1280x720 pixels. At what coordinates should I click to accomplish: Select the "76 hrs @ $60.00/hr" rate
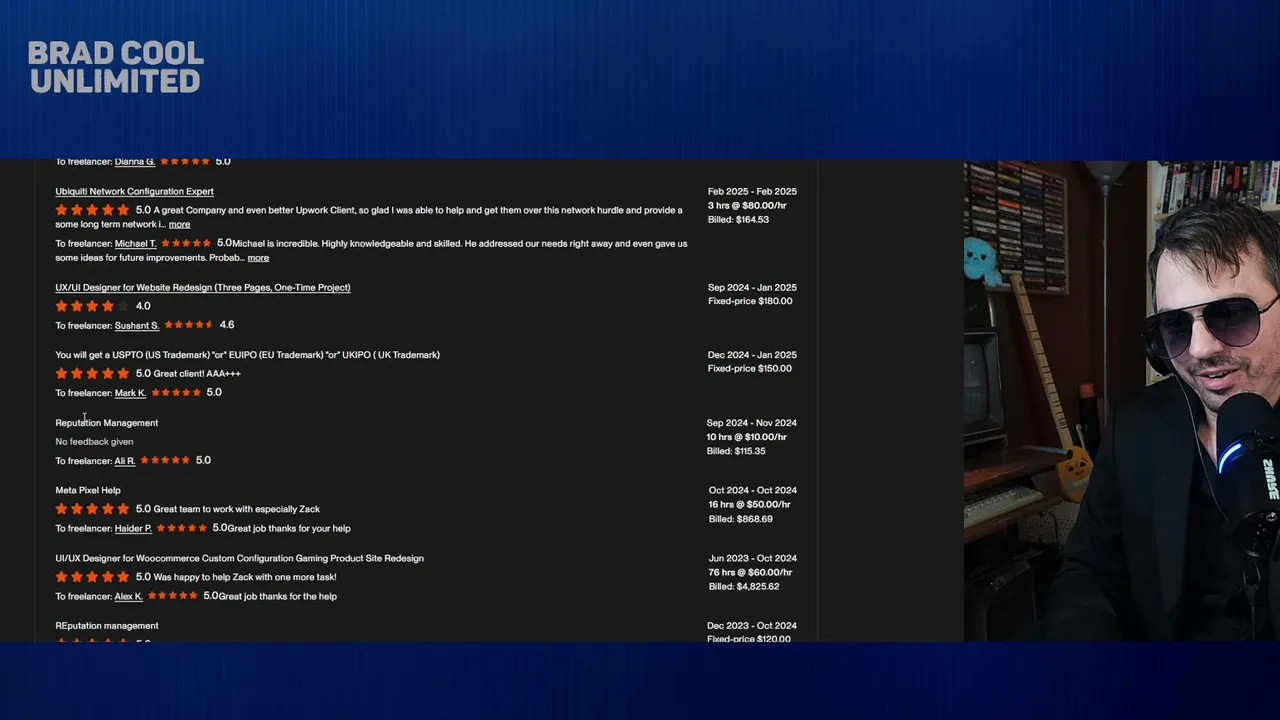pos(750,573)
